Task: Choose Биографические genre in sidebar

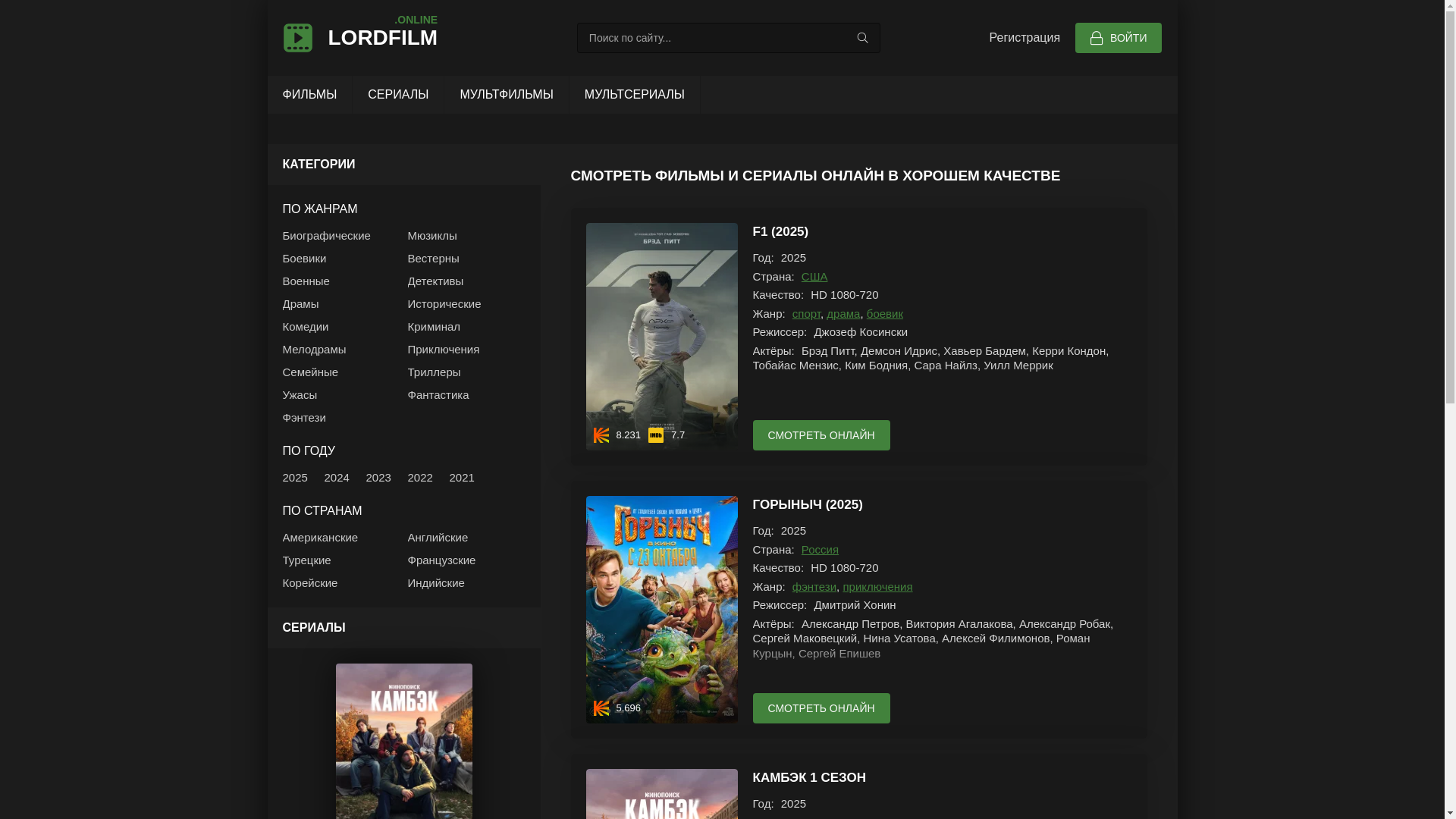Action: coord(326,236)
